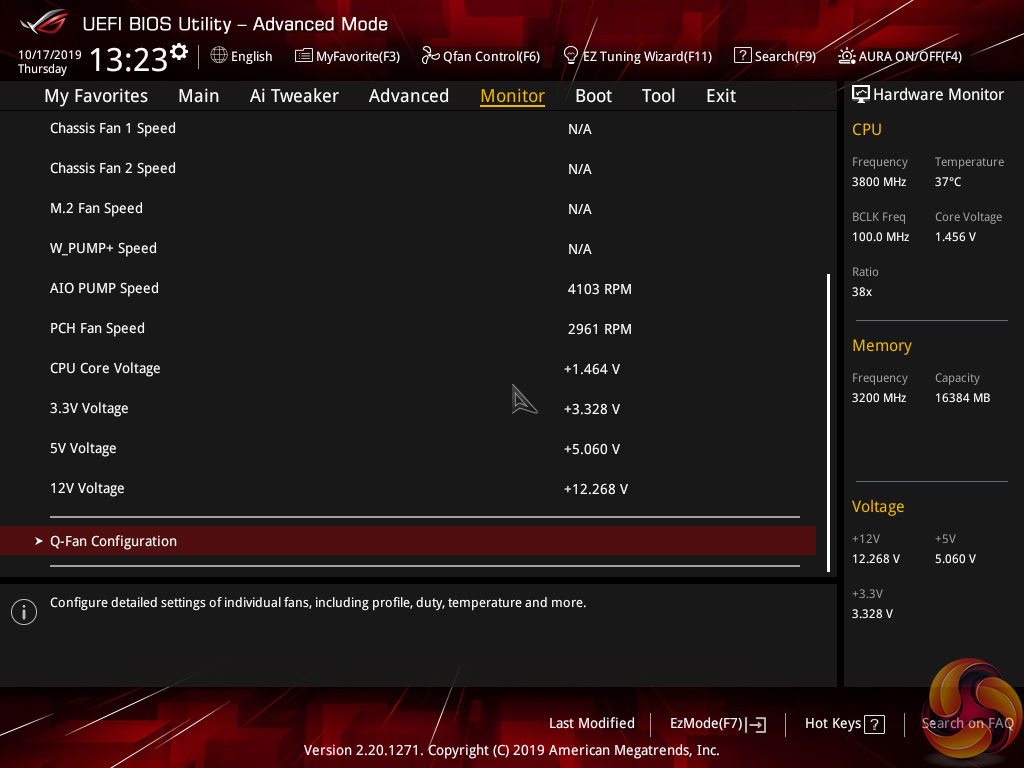Click the +12.268 V value in list
1024x768 pixels.
pos(596,489)
